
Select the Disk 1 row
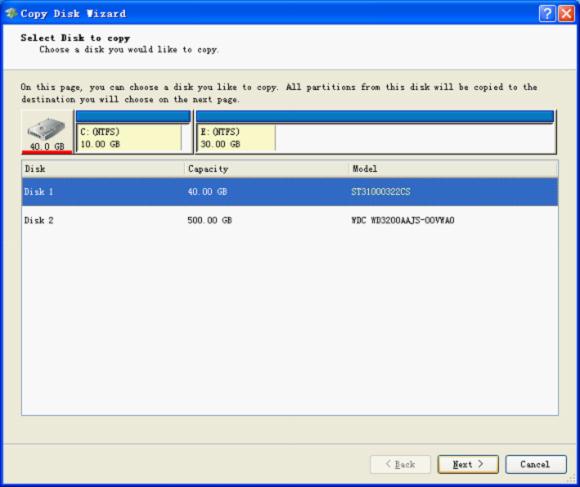290,192
